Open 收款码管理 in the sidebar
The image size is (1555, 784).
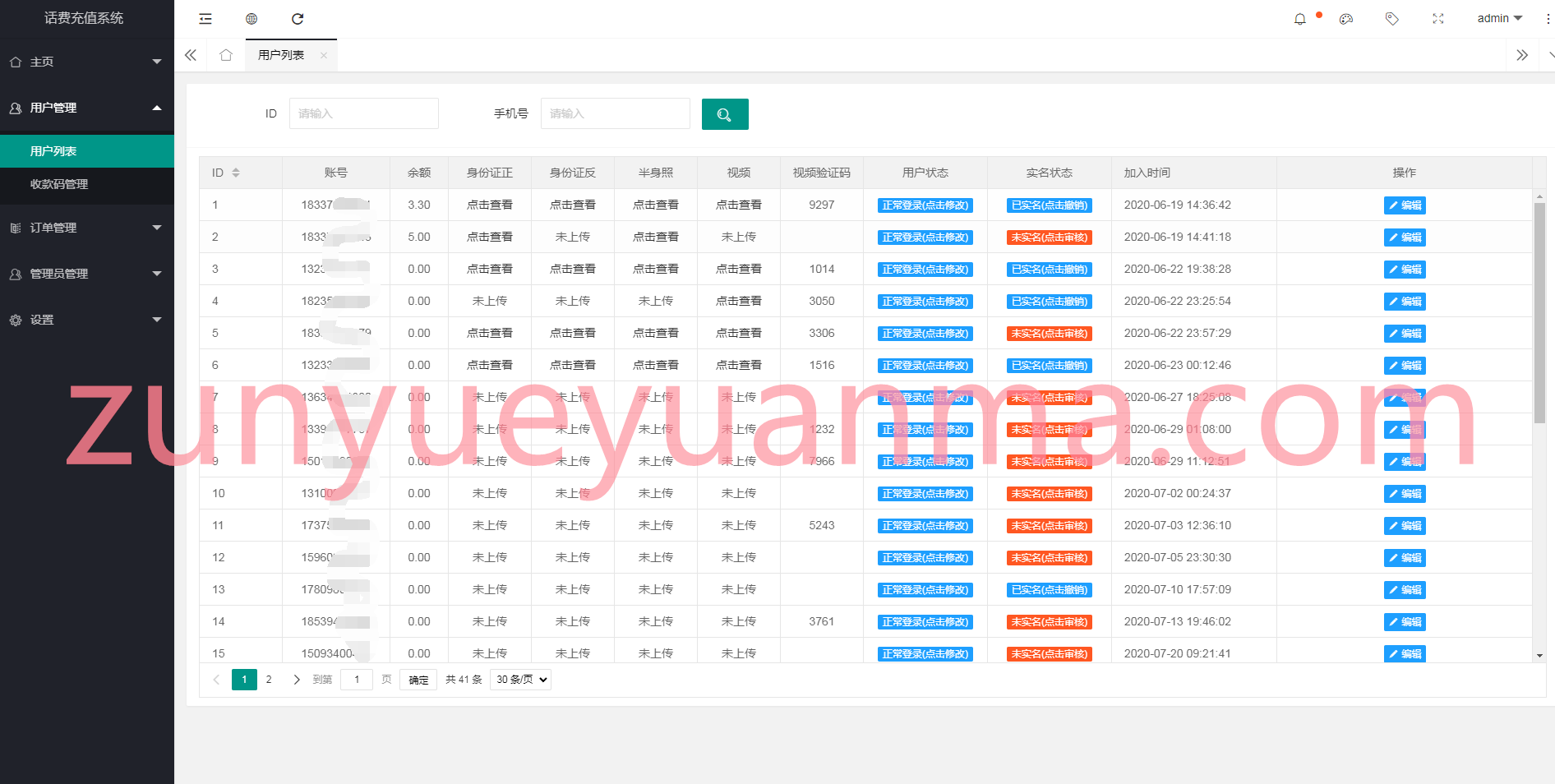coord(87,184)
